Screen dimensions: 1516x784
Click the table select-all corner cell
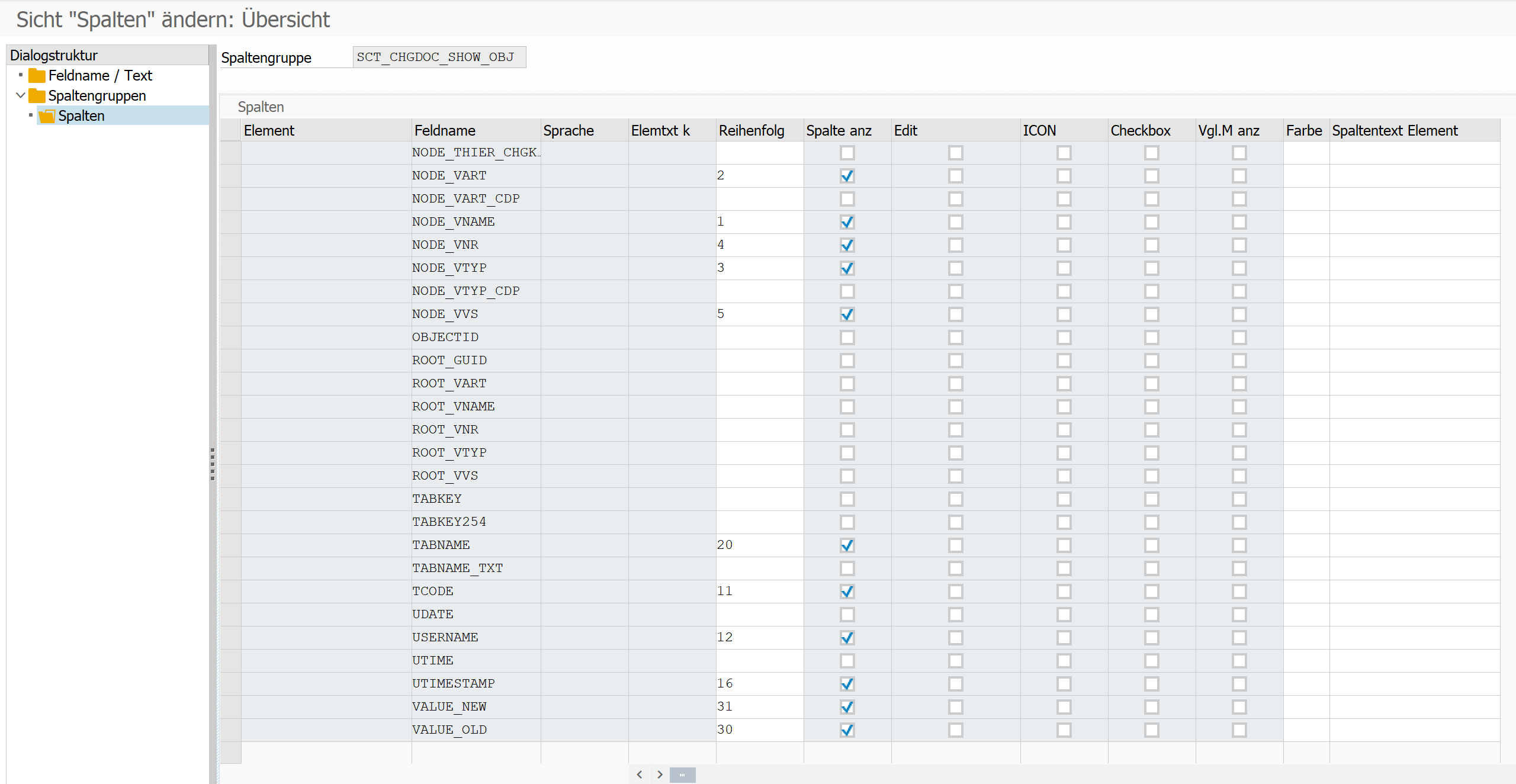point(230,130)
